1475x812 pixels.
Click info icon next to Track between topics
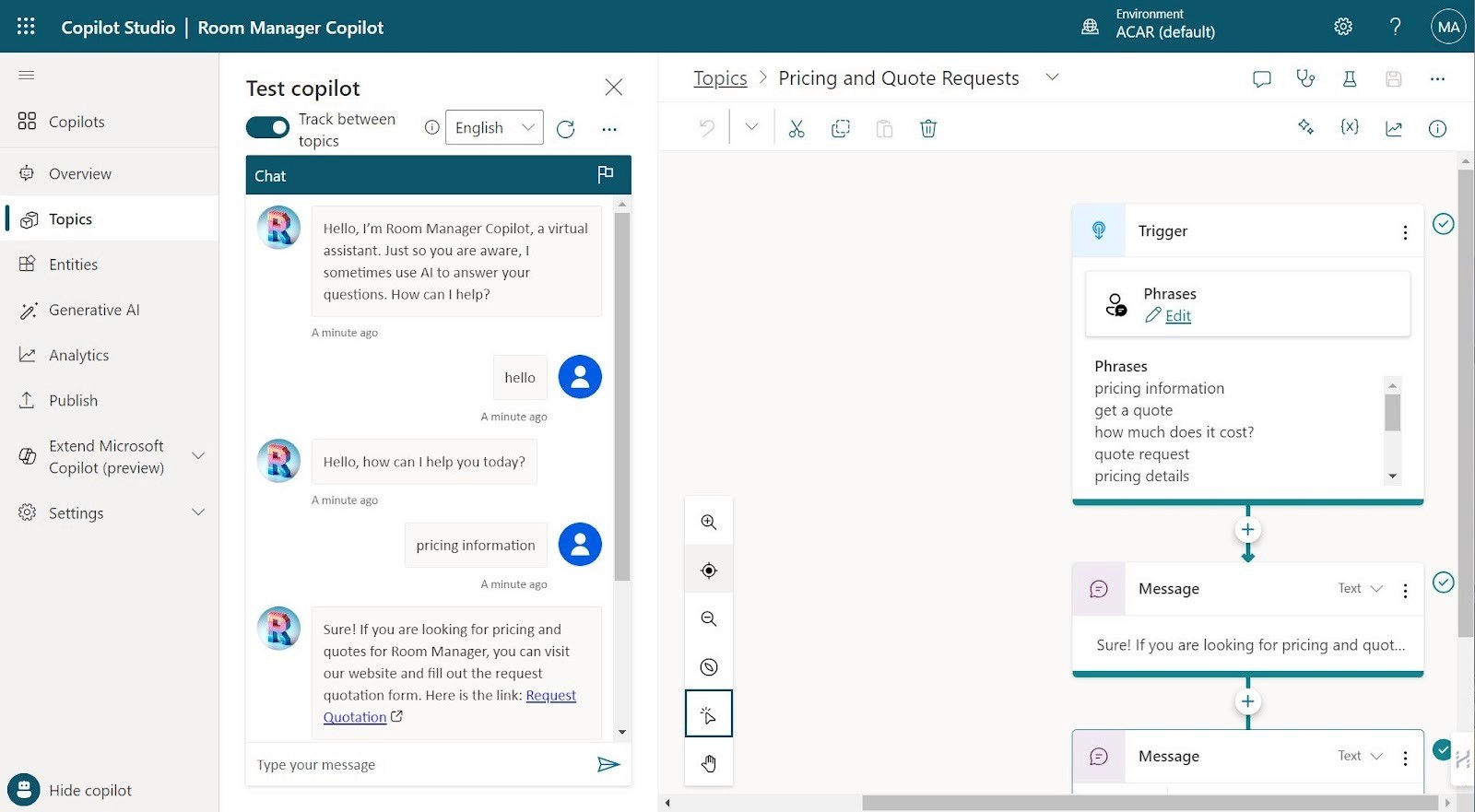pos(431,128)
